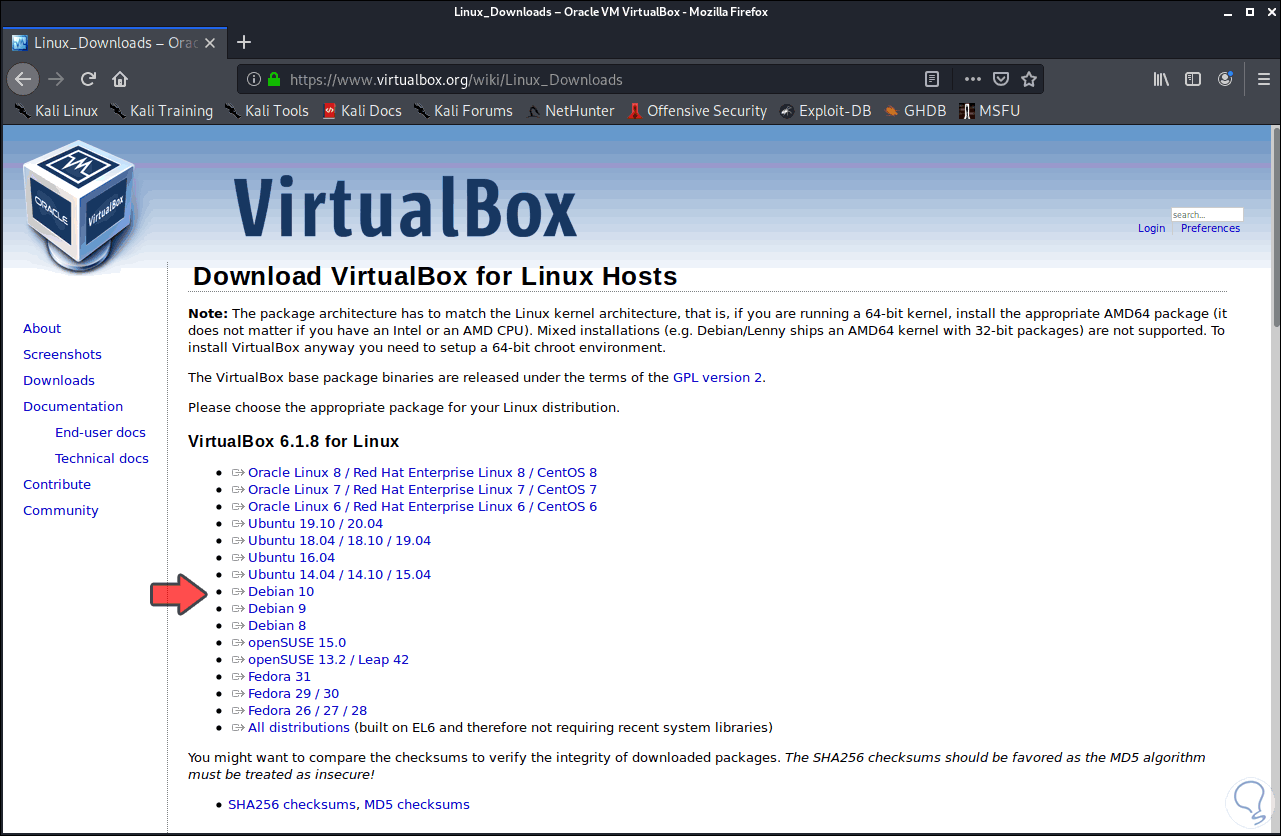
Task: Click the Preferences link
Action: click(1209, 227)
